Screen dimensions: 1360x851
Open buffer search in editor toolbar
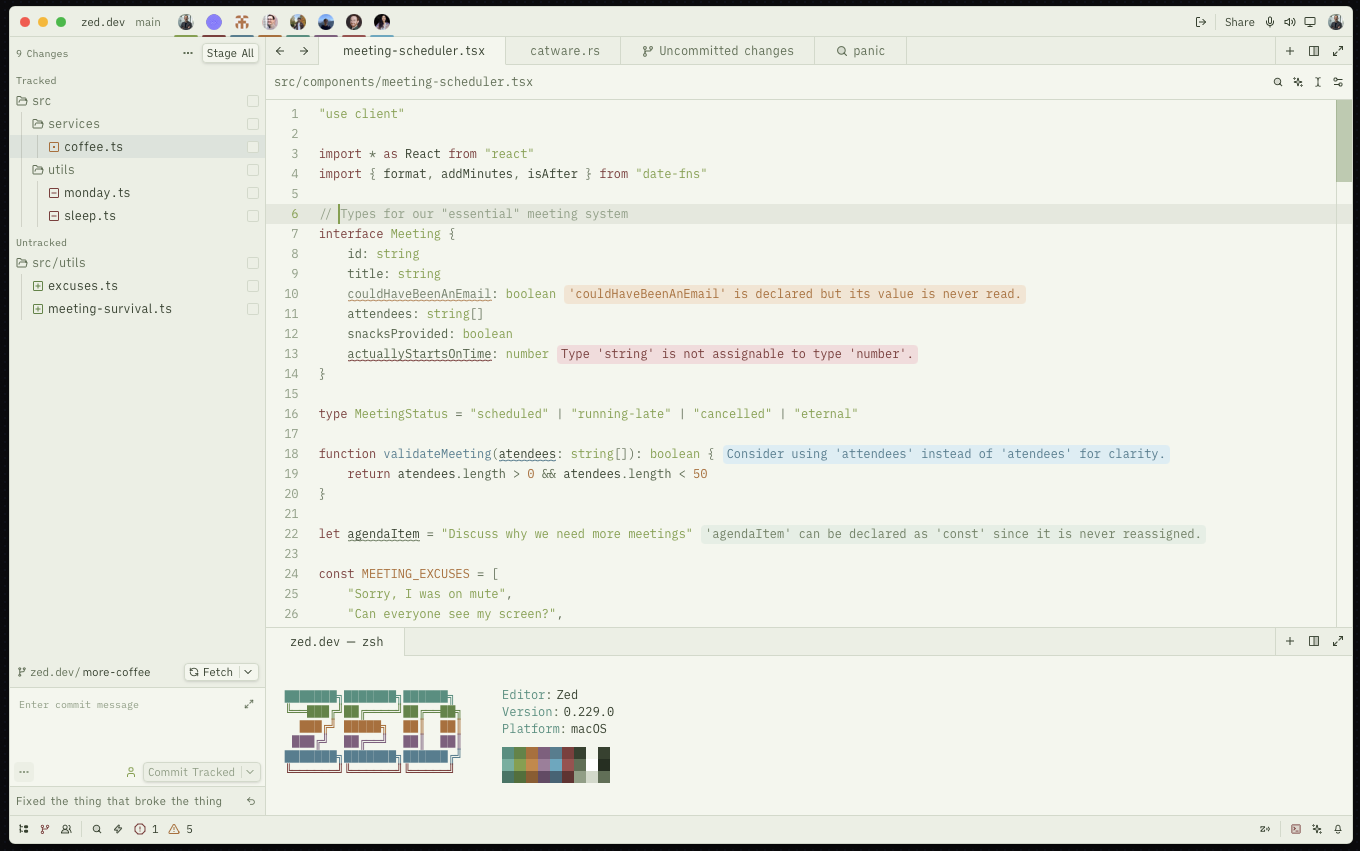[x=1278, y=82]
